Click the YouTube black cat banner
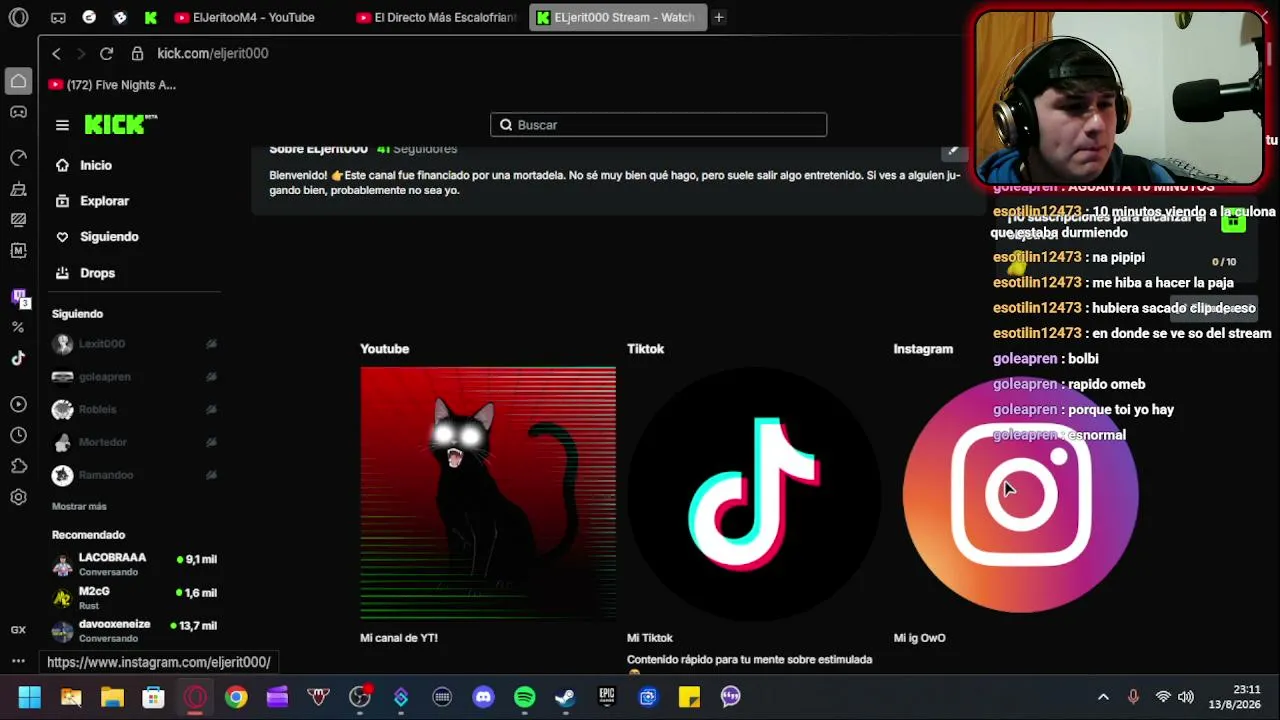 pyautogui.click(x=488, y=493)
